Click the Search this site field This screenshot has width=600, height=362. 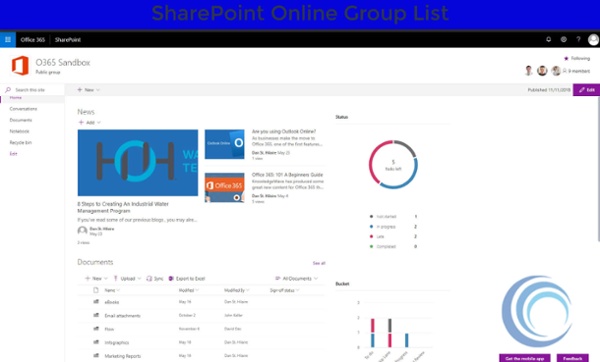click(33, 90)
